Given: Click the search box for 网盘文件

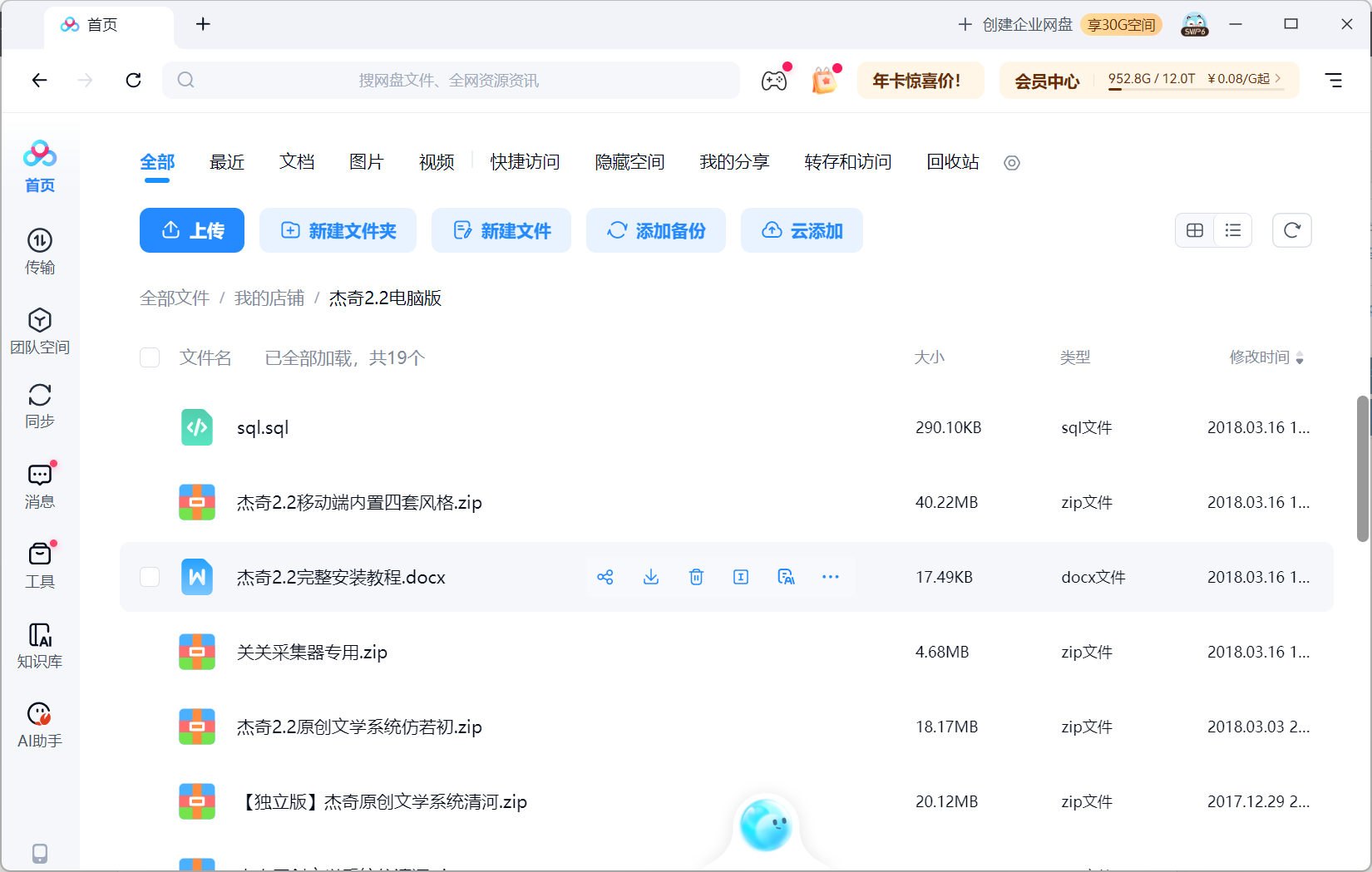Looking at the screenshot, I should coord(451,80).
